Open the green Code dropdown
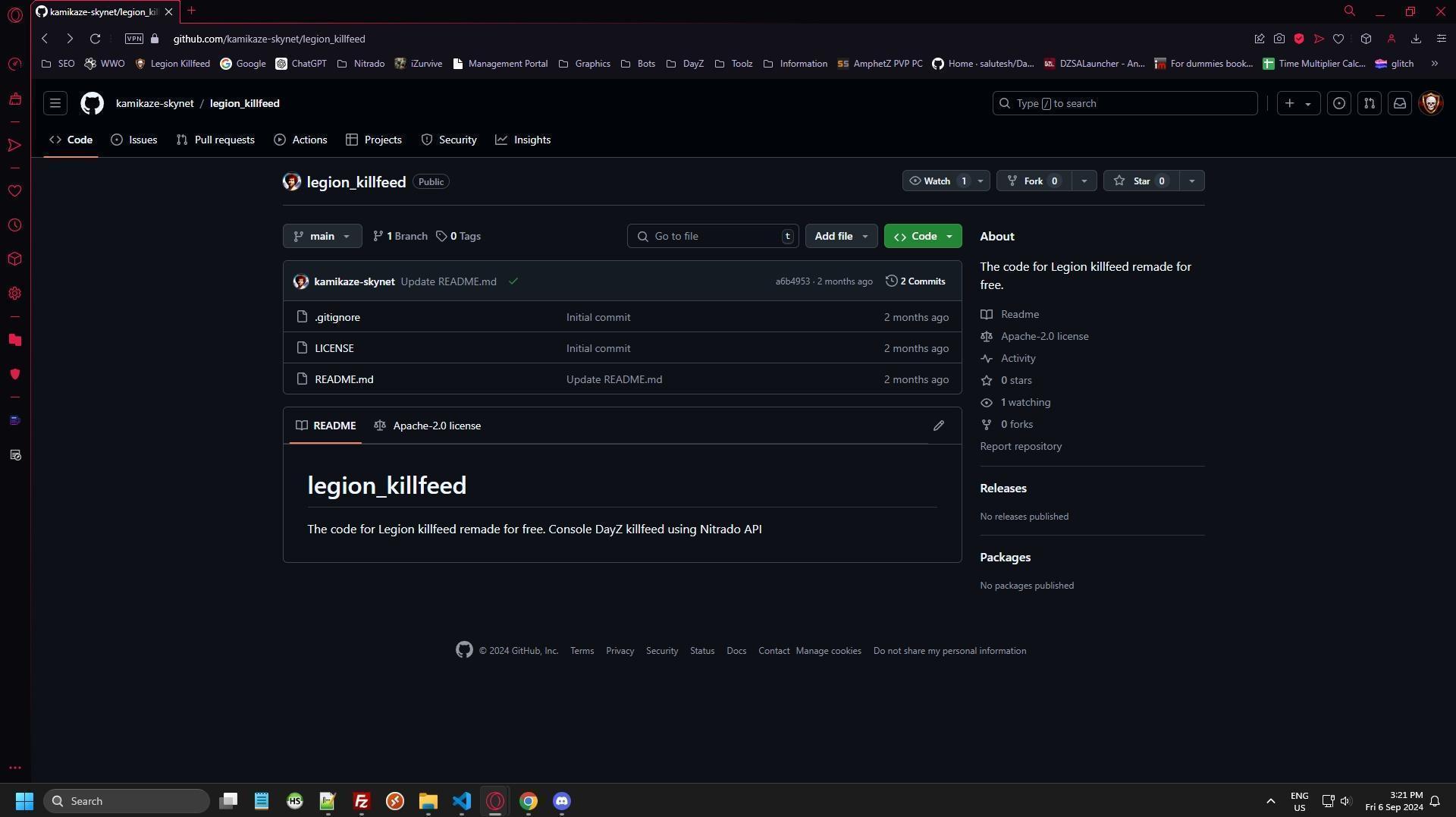This screenshot has height=817, width=1456. pos(923,237)
